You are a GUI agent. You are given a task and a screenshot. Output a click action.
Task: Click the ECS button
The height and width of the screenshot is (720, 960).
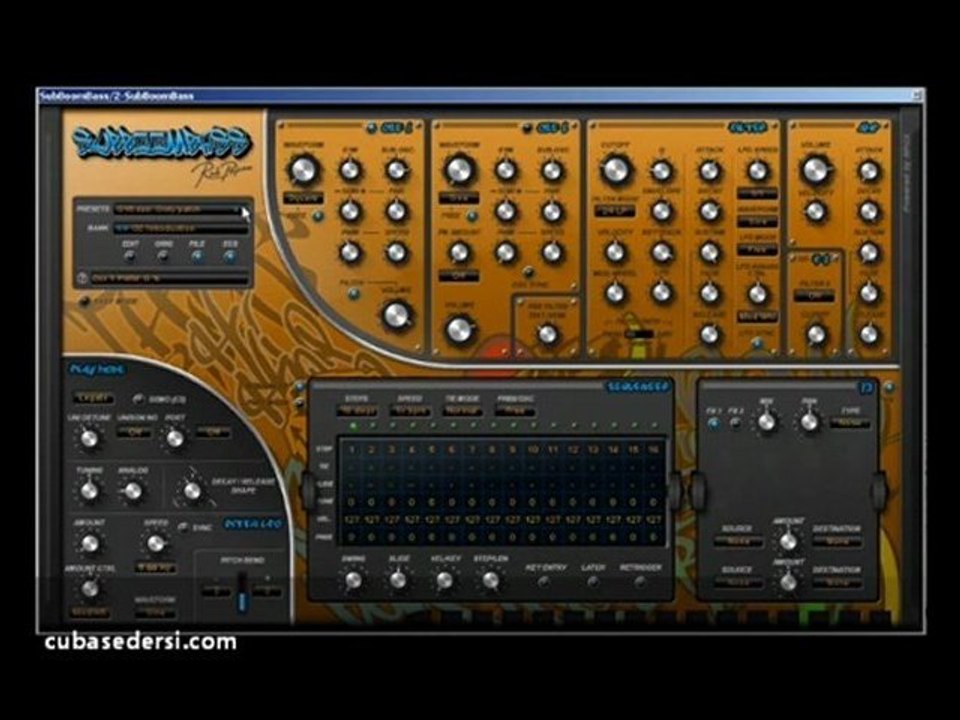pyautogui.click(x=230, y=257)
